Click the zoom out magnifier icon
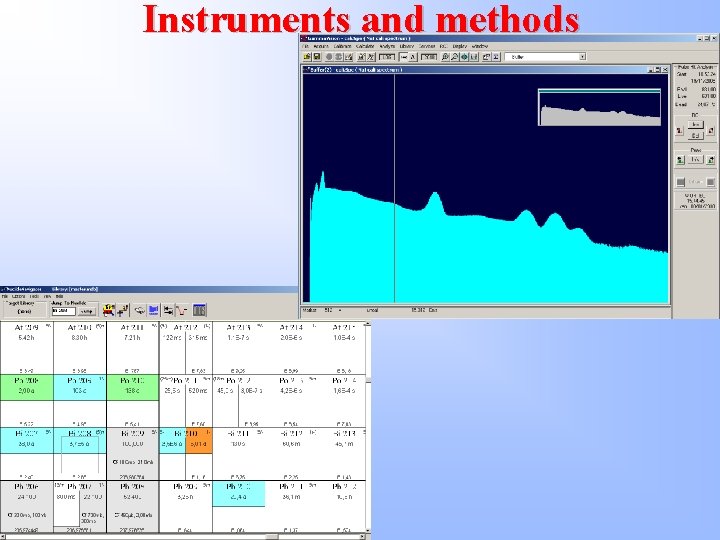720x540 pixels. [x=455, y=57]
